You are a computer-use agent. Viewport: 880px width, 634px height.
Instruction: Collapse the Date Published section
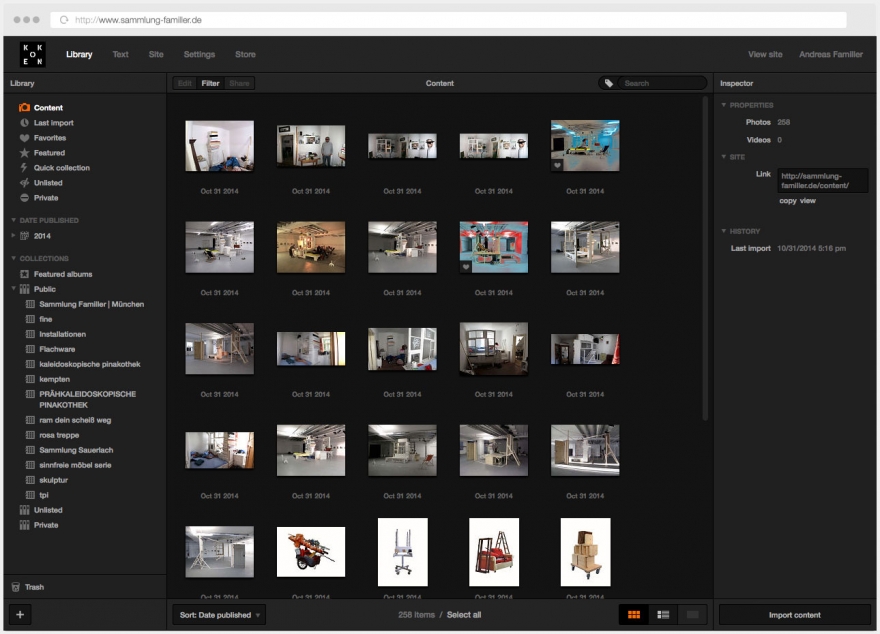pos(13,220)
